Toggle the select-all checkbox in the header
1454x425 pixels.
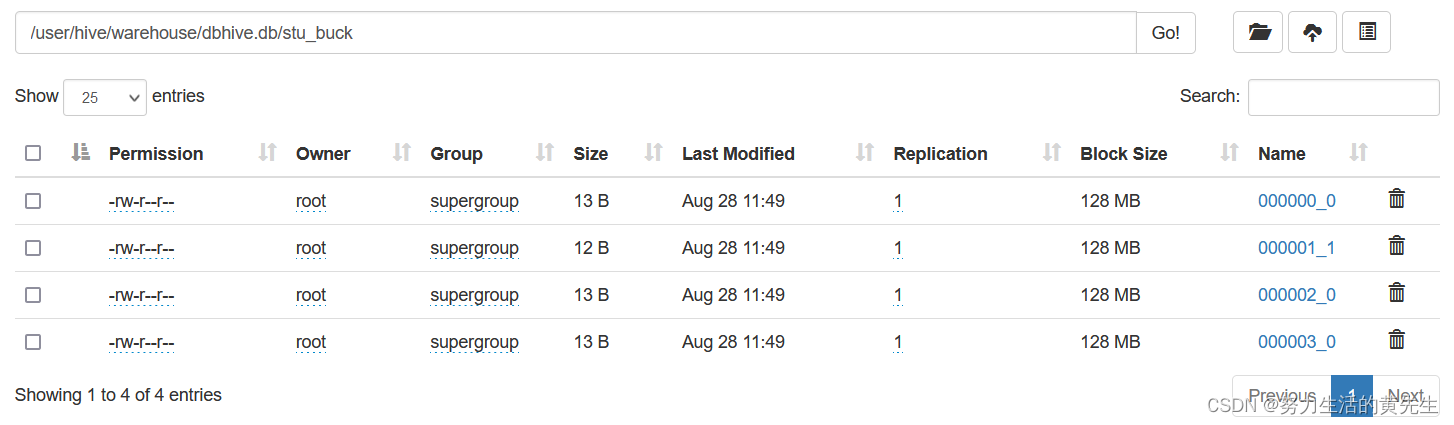[x=33, y=153]
